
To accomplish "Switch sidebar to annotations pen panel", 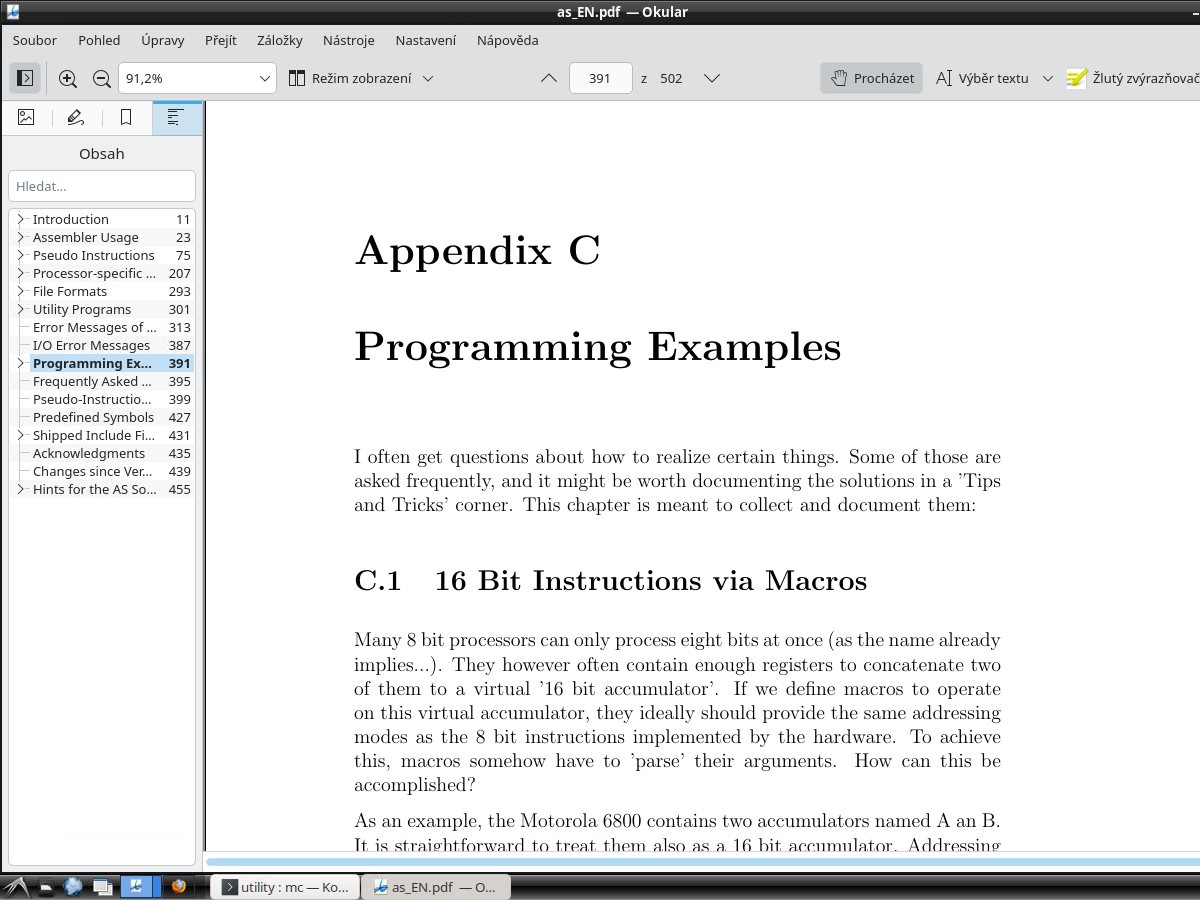I will [76, 118].
